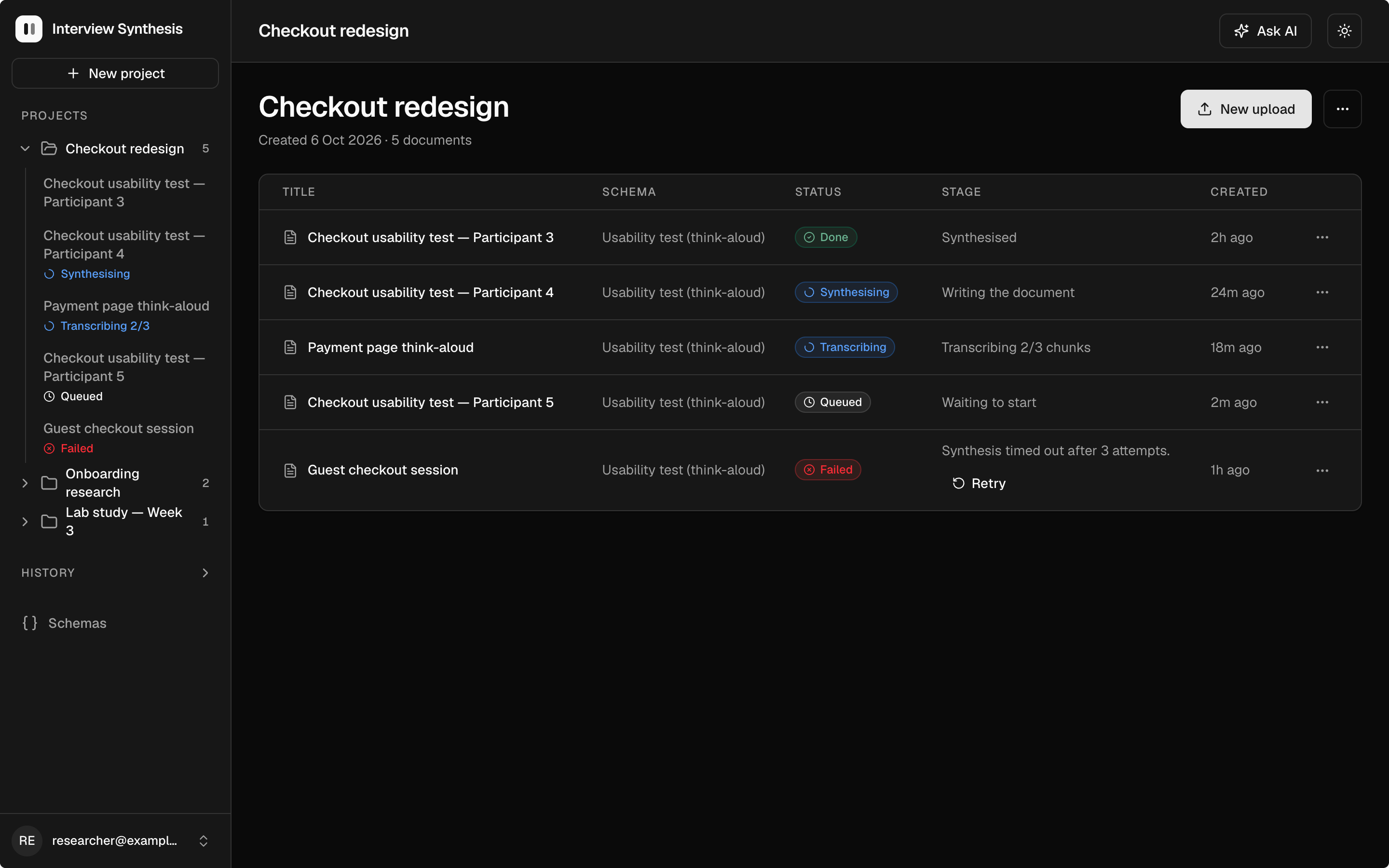
Task: Expand the History section chevron
Action: point(205,573)
